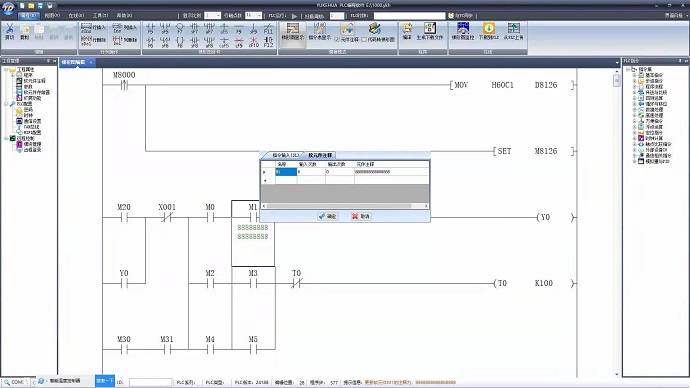Screen dimensions: 690x388
Task: Open the second menu in the menu bar
Action: coord(52,15)
